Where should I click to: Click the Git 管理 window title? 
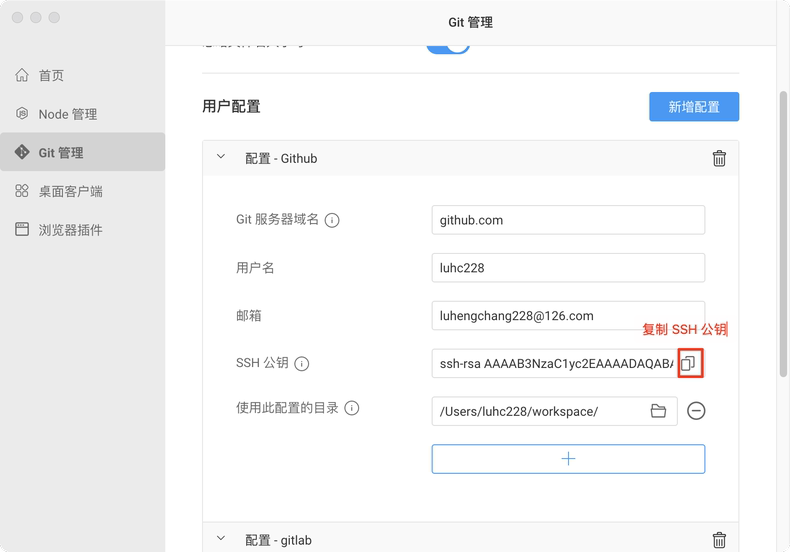[471, 23]
